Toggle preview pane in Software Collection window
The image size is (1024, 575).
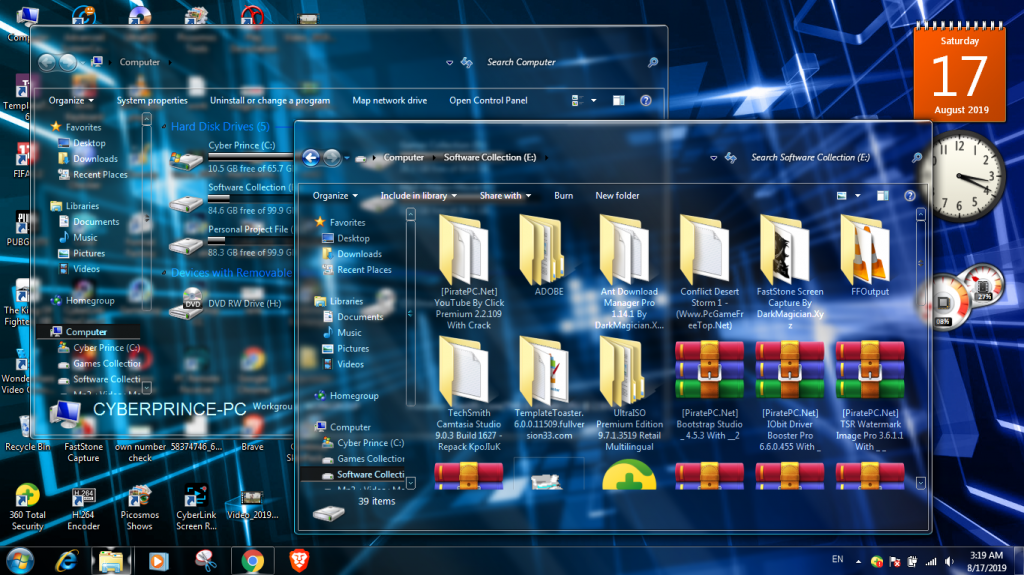[x=882, y=195]
